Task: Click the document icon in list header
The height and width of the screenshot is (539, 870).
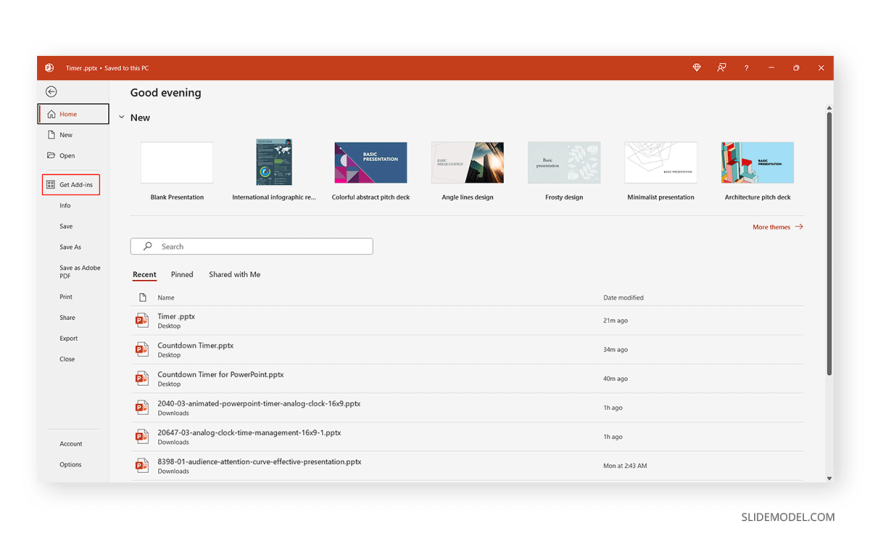Action: click(143, 298)
